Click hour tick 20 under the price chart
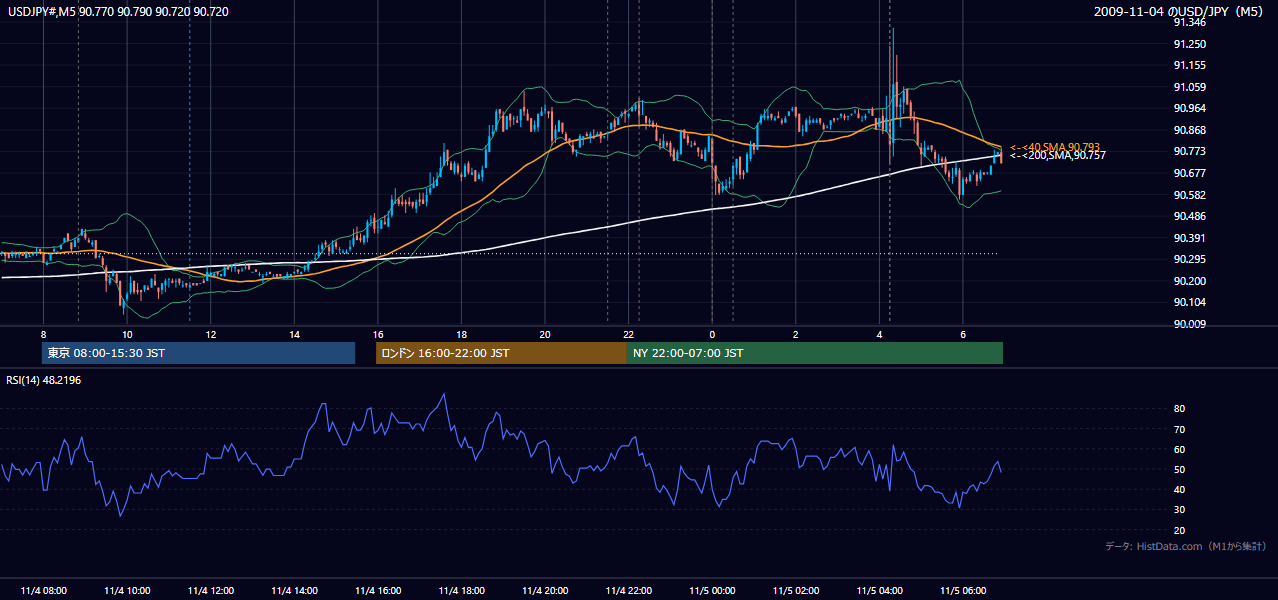The height and width of the screenshot is (600, 1278). click(x=545, y=334)
